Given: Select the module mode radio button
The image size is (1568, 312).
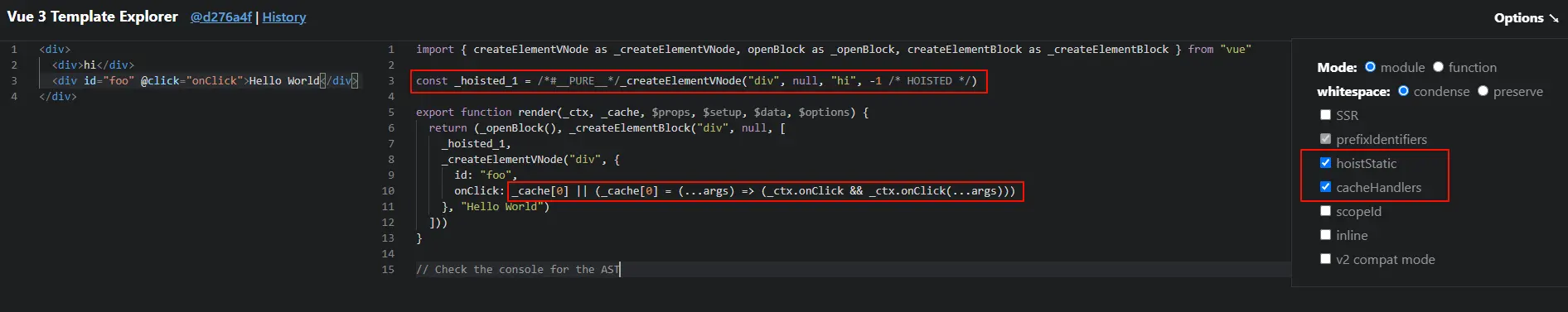Looking at the screenshot, I should [x=1370, y=67].
